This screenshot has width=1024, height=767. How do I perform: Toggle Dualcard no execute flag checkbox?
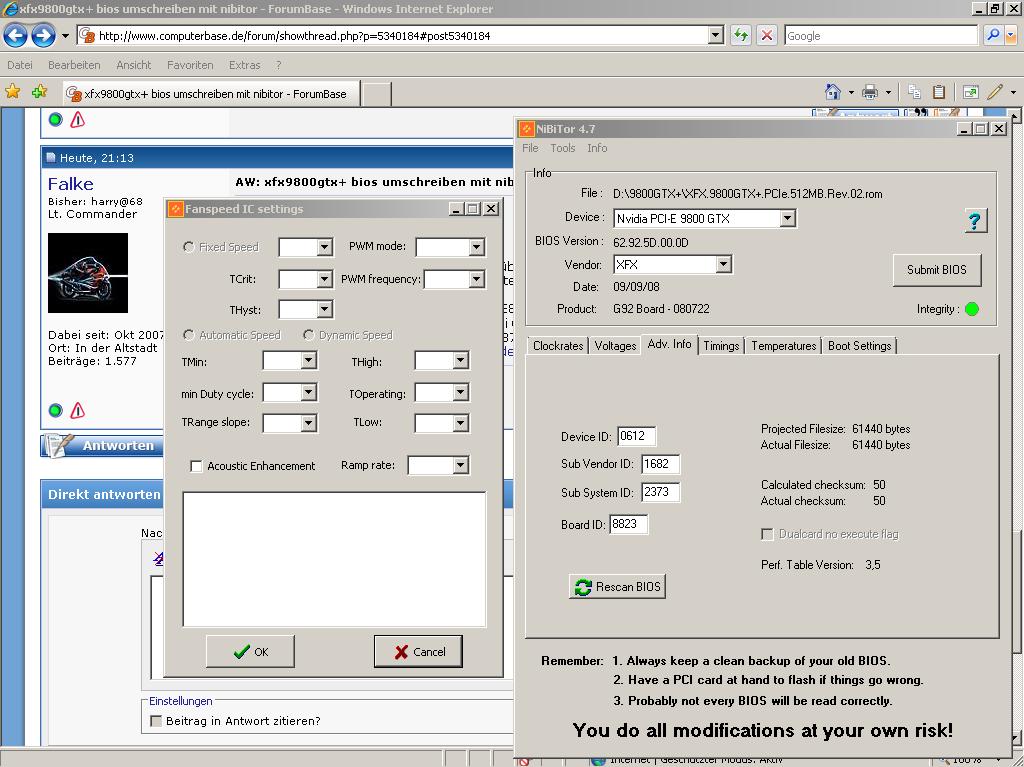point(767,534)
